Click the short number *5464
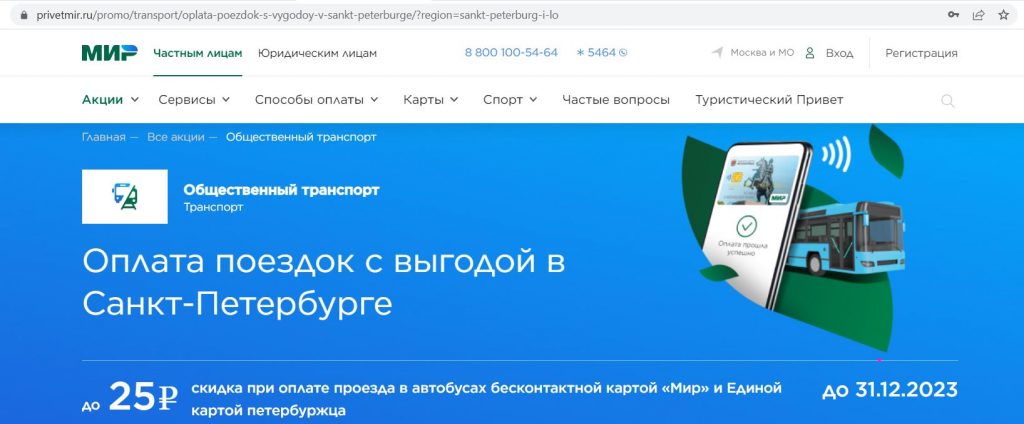Image resolution: width=1024 pixels, height=424 pixels. (596, 52)
